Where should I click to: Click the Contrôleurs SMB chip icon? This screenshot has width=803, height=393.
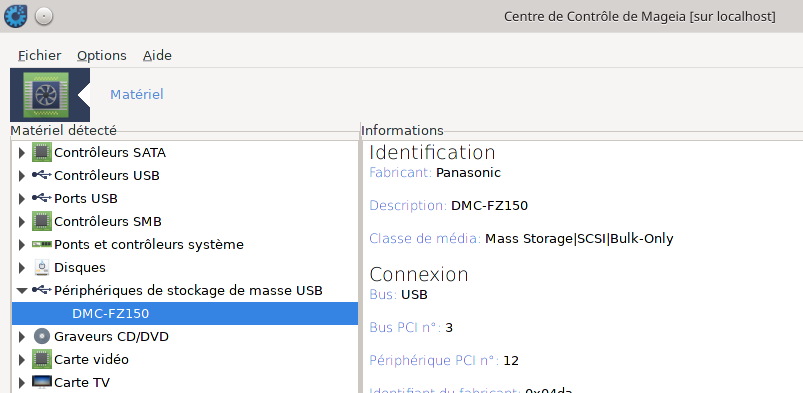(42, 221)
